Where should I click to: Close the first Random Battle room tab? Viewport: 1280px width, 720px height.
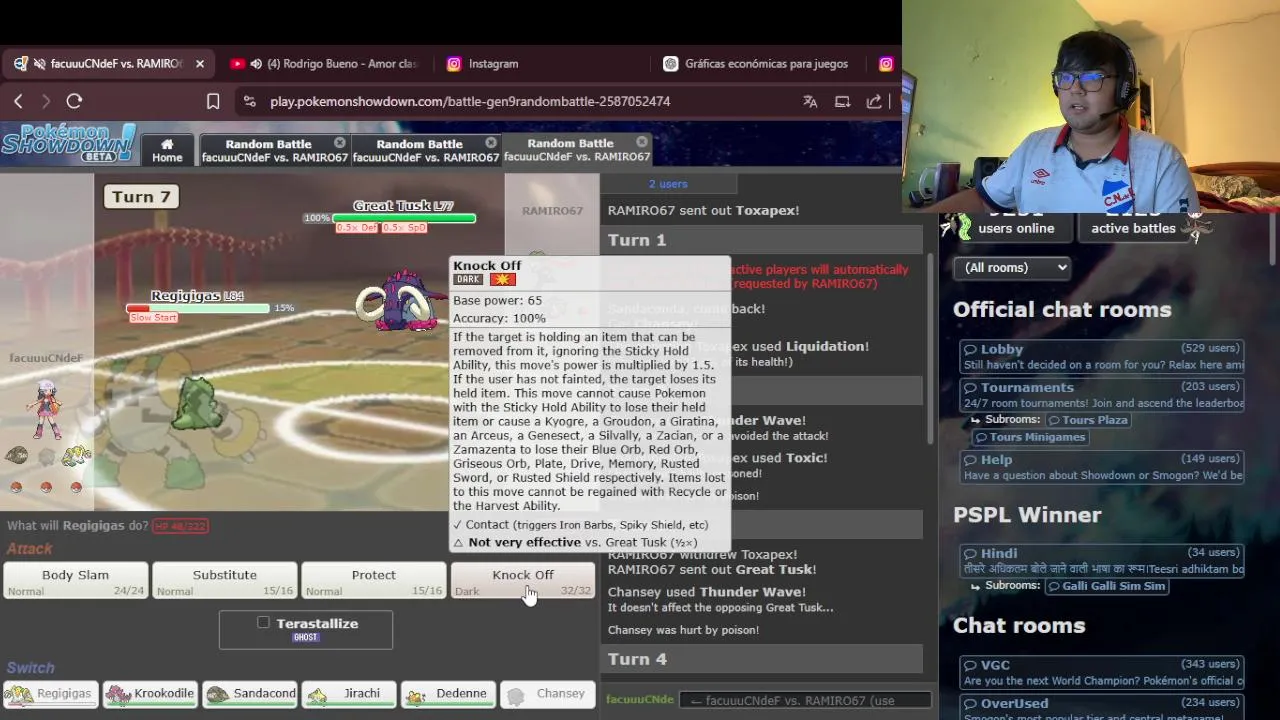click(340, 143)
